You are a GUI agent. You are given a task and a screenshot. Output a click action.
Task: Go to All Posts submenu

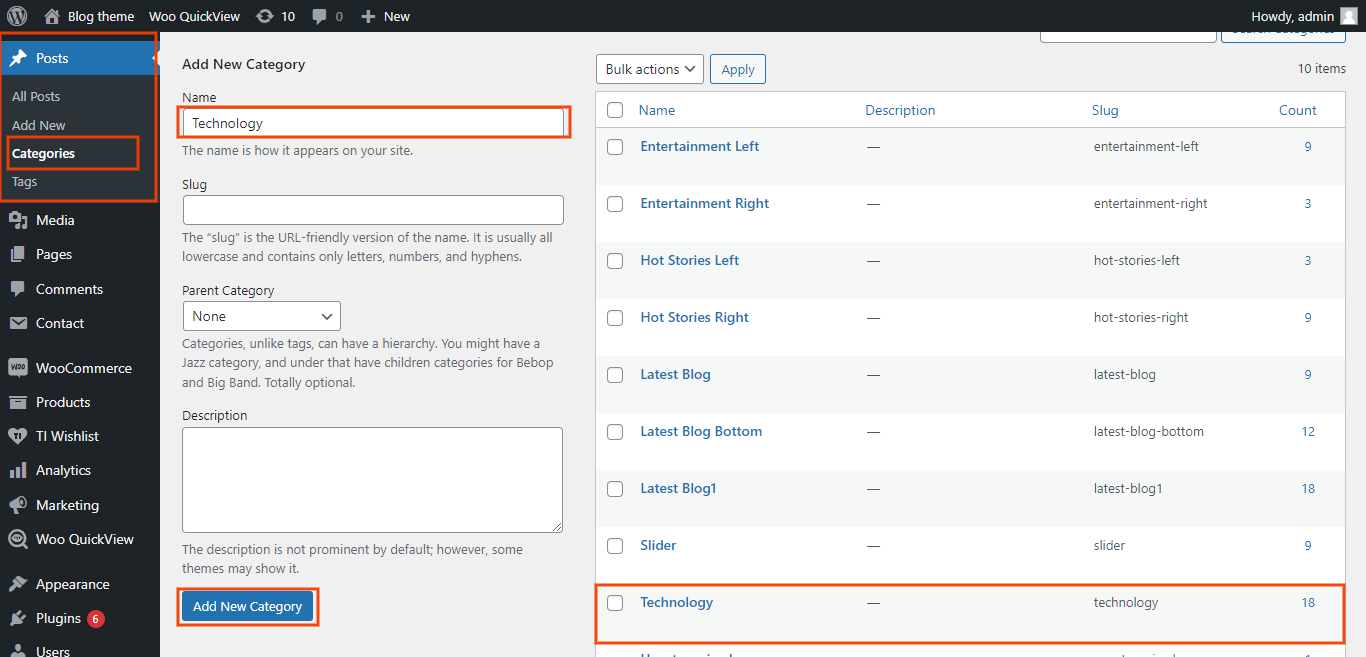[x=36, y=96]
